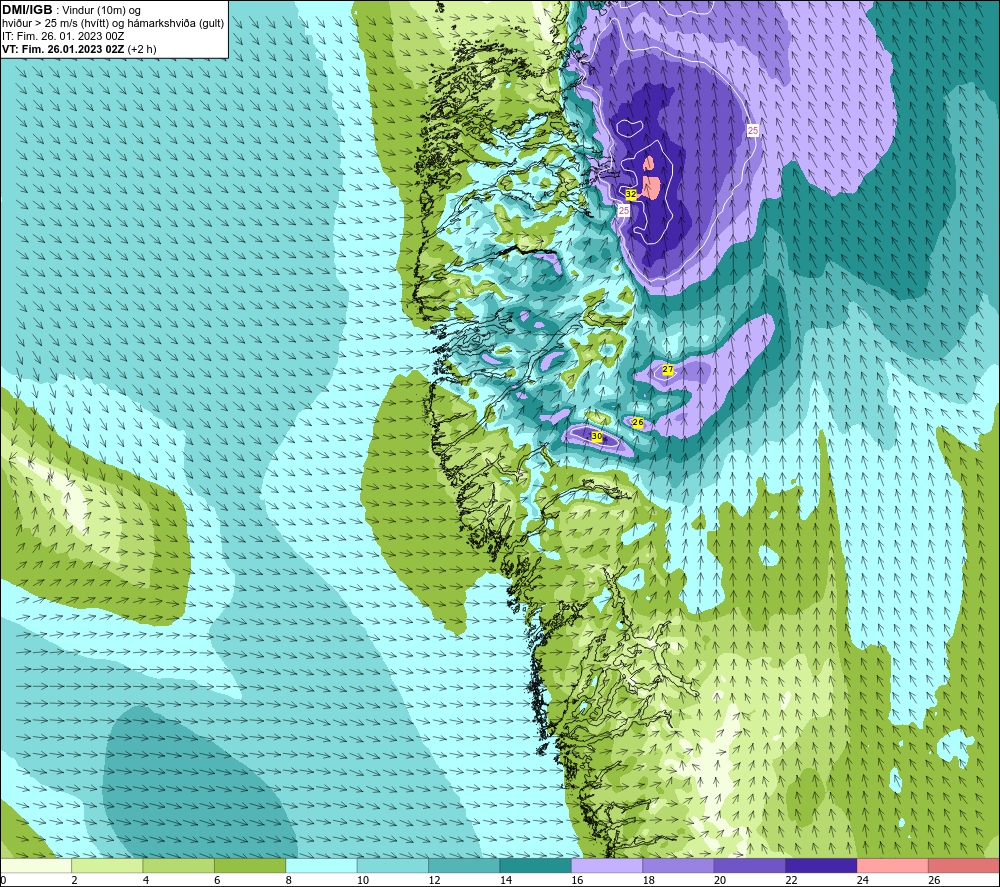The height and width of the screenshot is (887, 1000).
Task: Select the 24–26 m/s salmon pink legend swatch
Action: pyautogui.click(x=893, y=865)
